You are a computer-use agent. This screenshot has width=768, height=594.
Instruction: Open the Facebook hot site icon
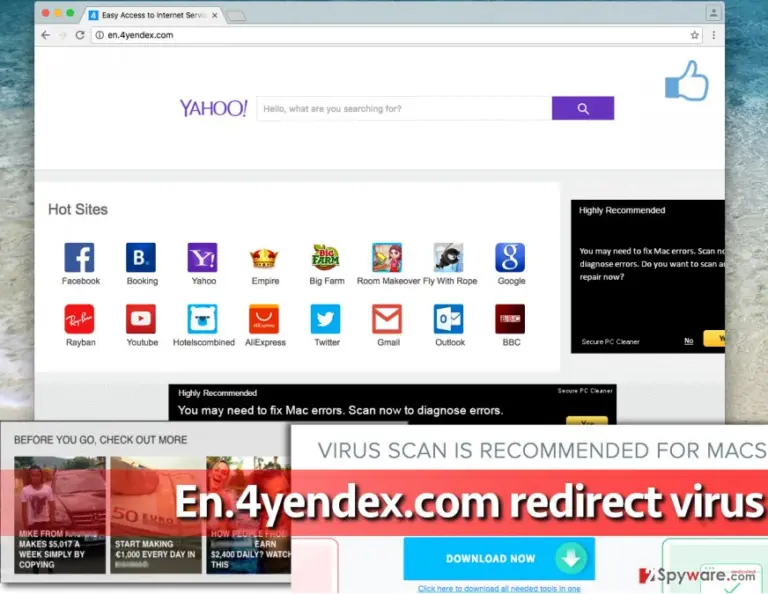click(x=79, y=257)
